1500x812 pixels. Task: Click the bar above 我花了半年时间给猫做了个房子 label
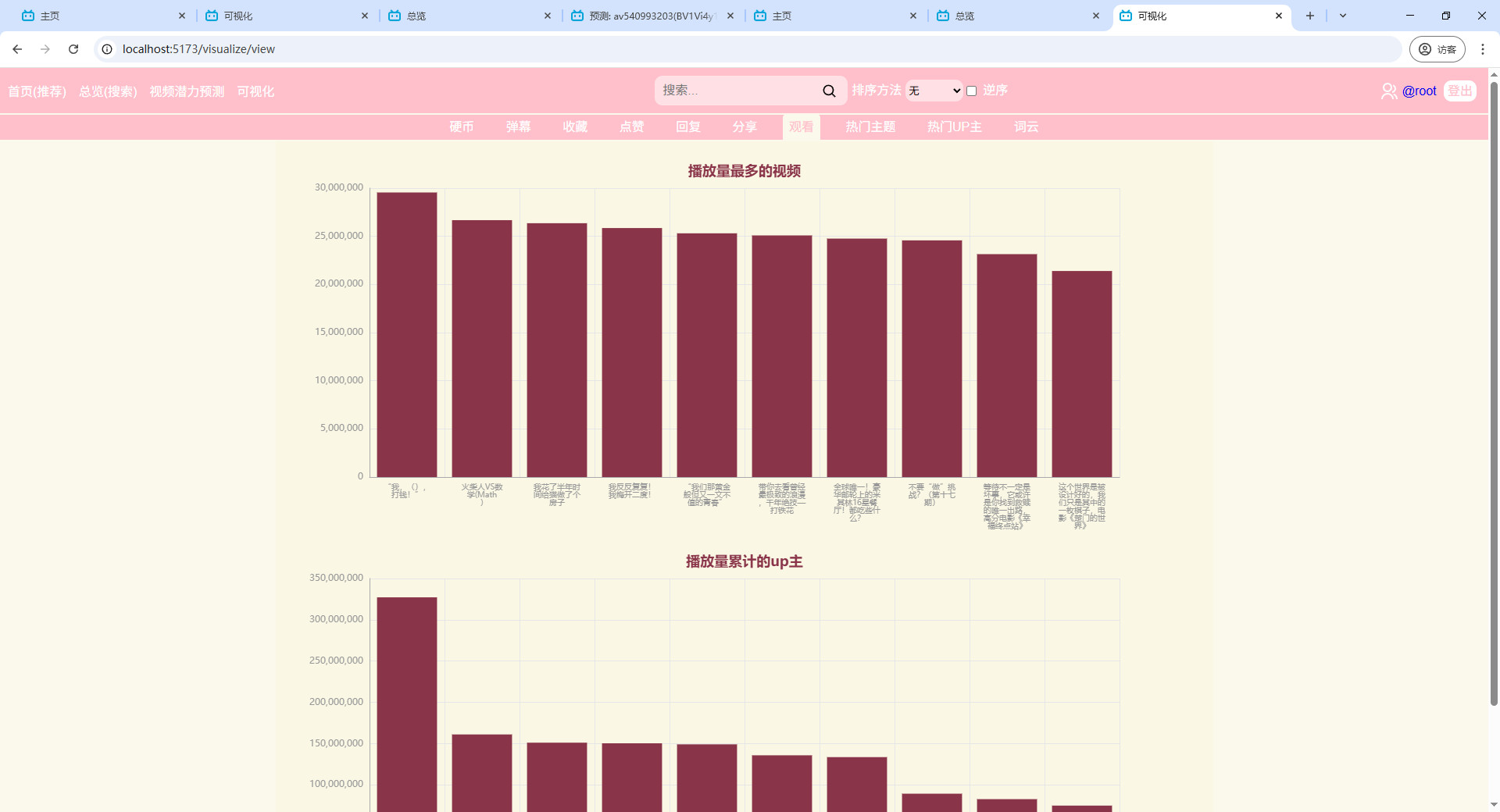click(x=557, y=350)
